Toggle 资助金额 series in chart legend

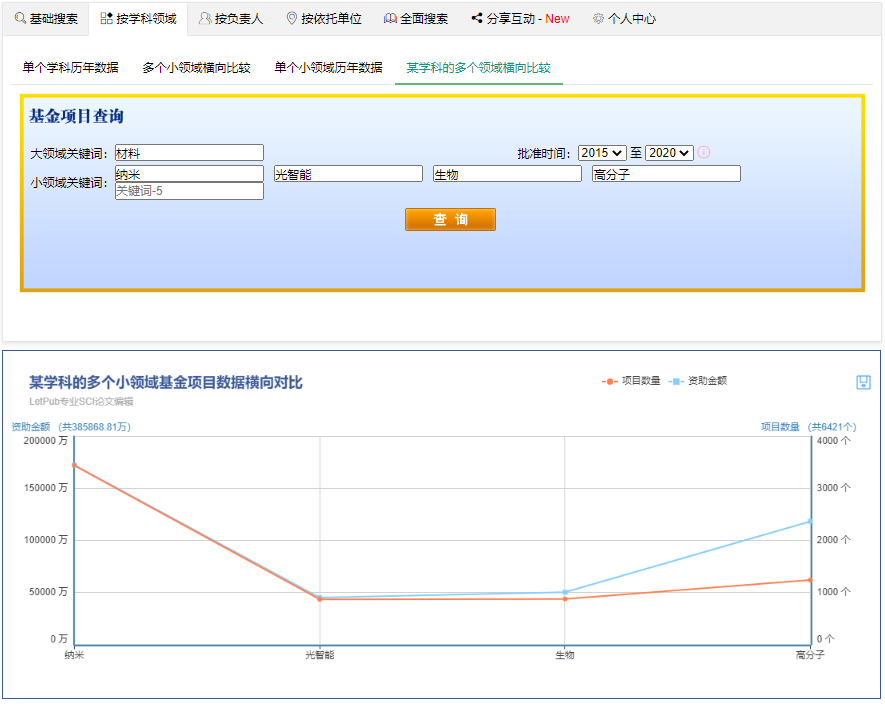(698, 381)
